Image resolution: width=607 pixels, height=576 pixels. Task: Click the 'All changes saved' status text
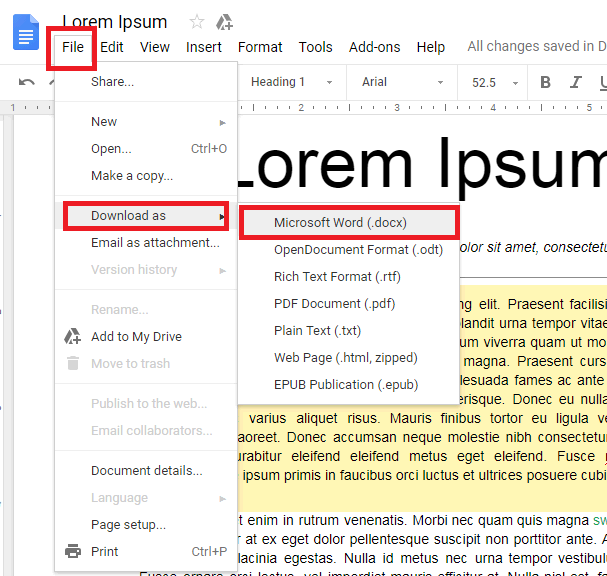(537, 46)
